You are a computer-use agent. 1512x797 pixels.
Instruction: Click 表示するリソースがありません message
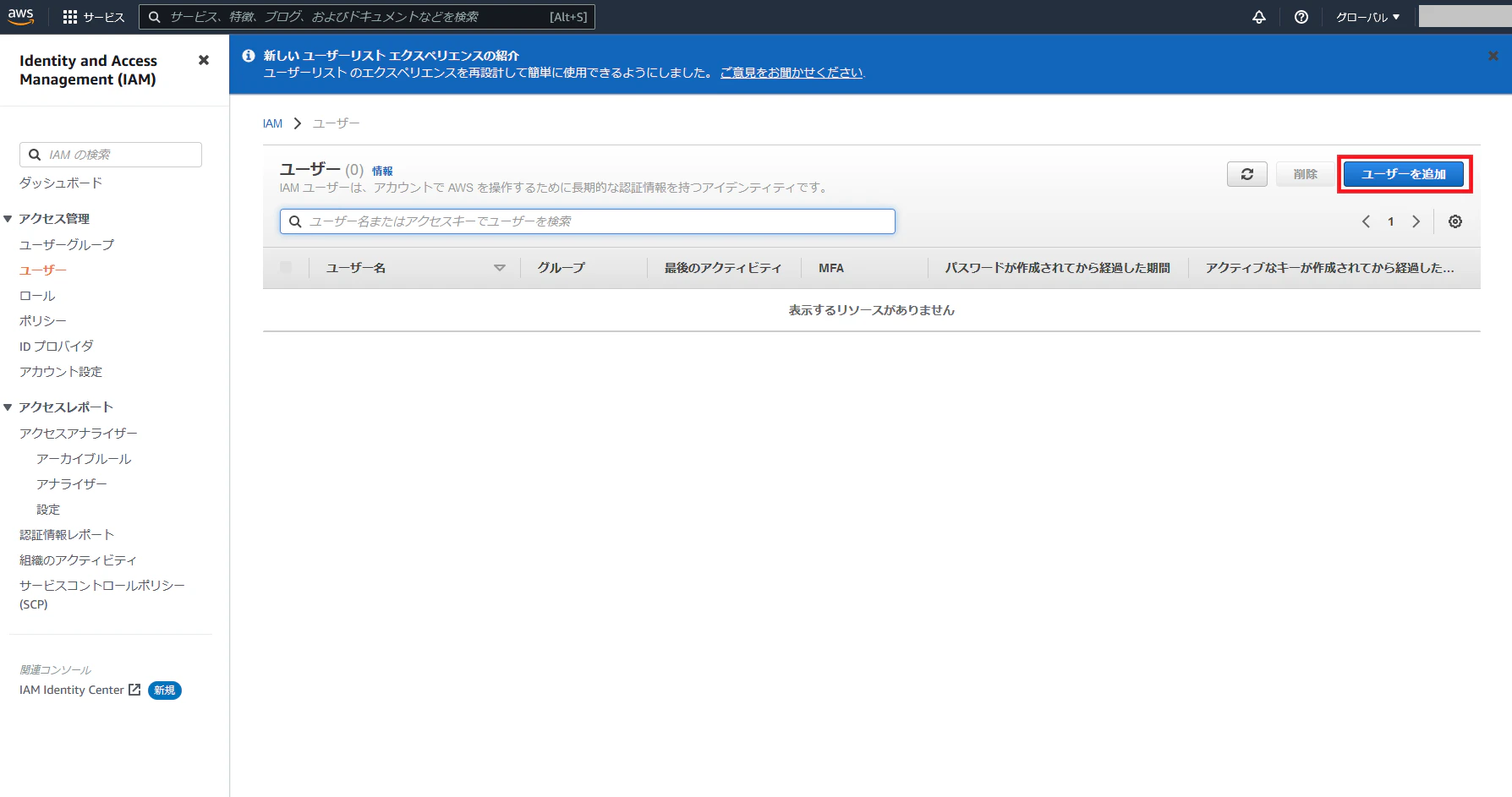(872, 310)
